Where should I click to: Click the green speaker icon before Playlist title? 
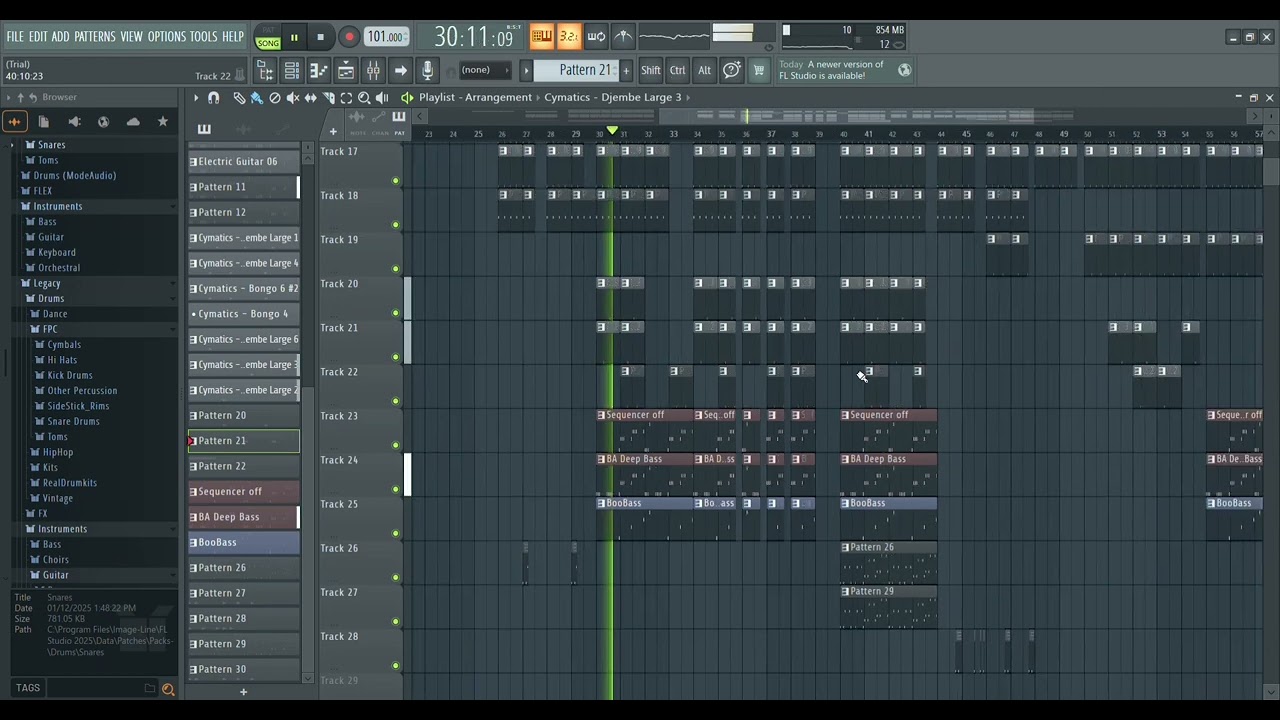click(x=407, y=97)
